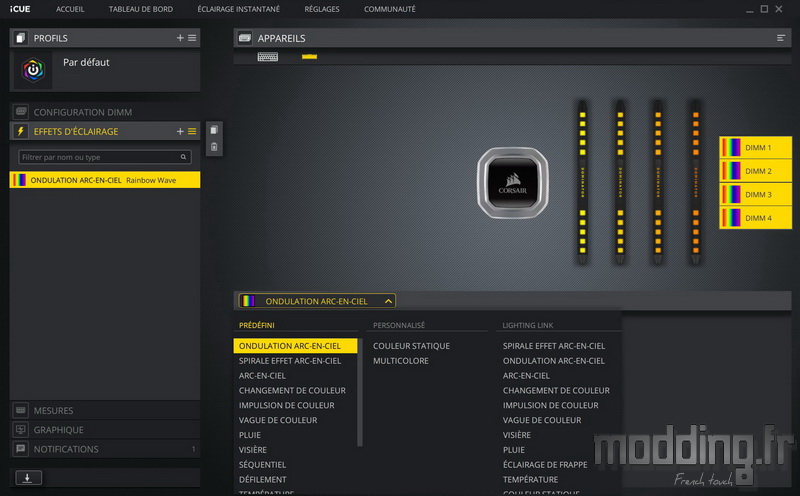Open the Communauté menu

point(390,9)
